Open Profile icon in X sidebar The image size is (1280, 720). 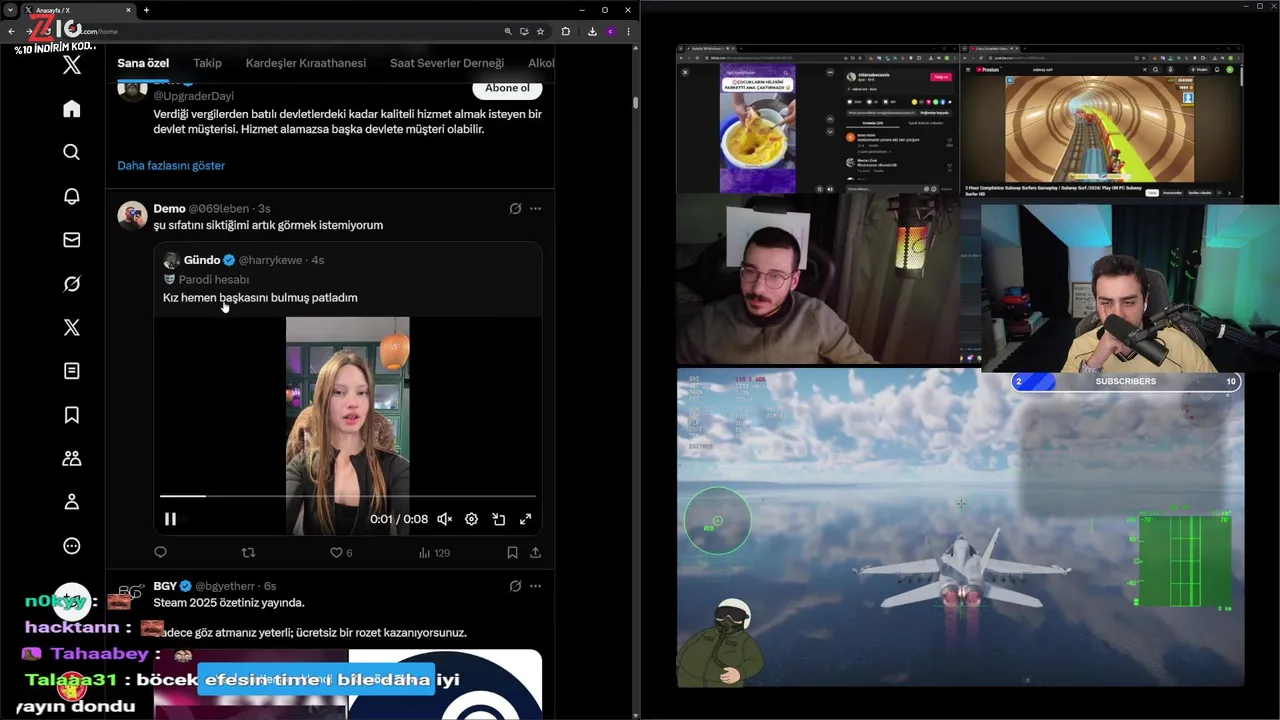(72, 502)
